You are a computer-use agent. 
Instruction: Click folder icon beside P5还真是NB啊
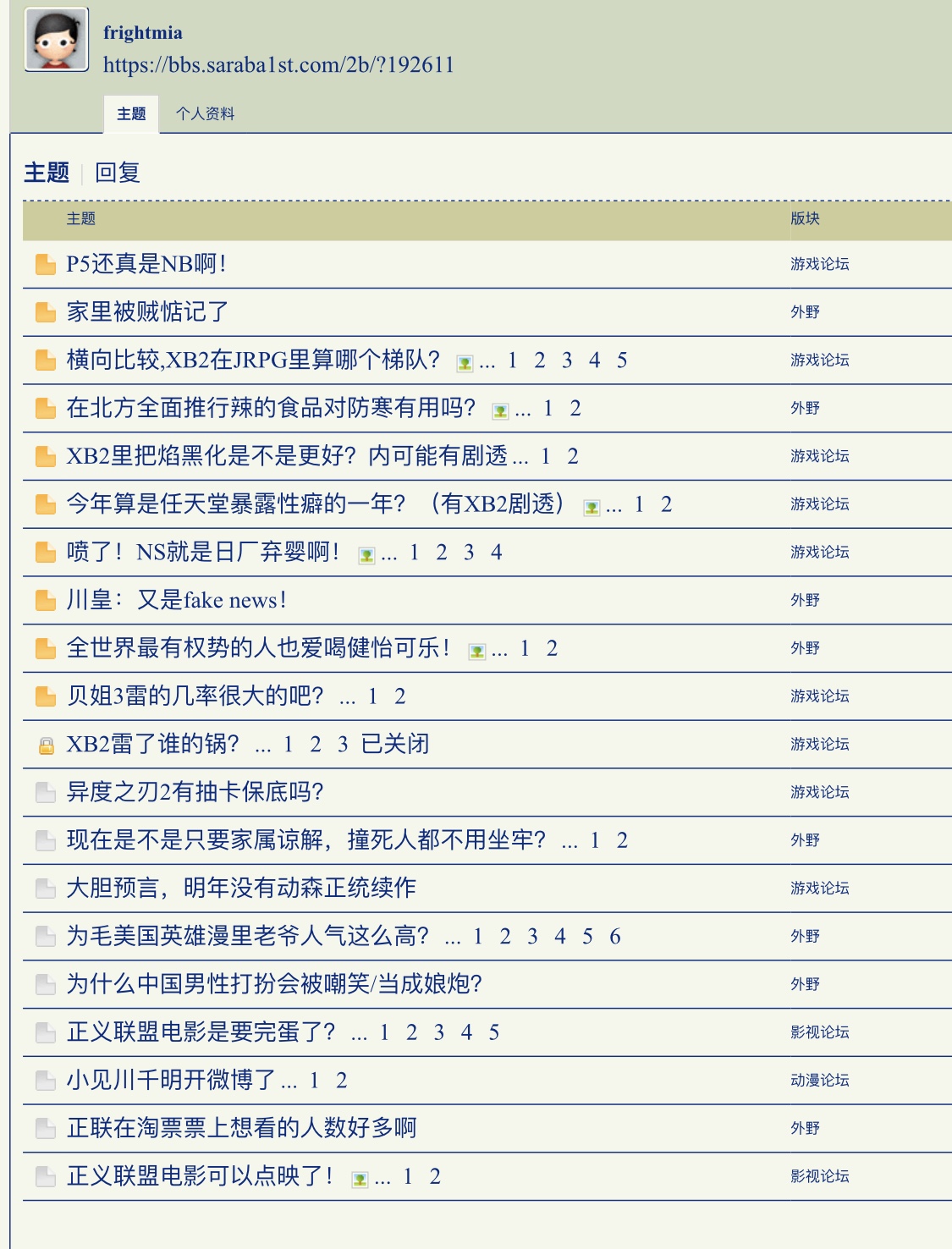(46, 265)
